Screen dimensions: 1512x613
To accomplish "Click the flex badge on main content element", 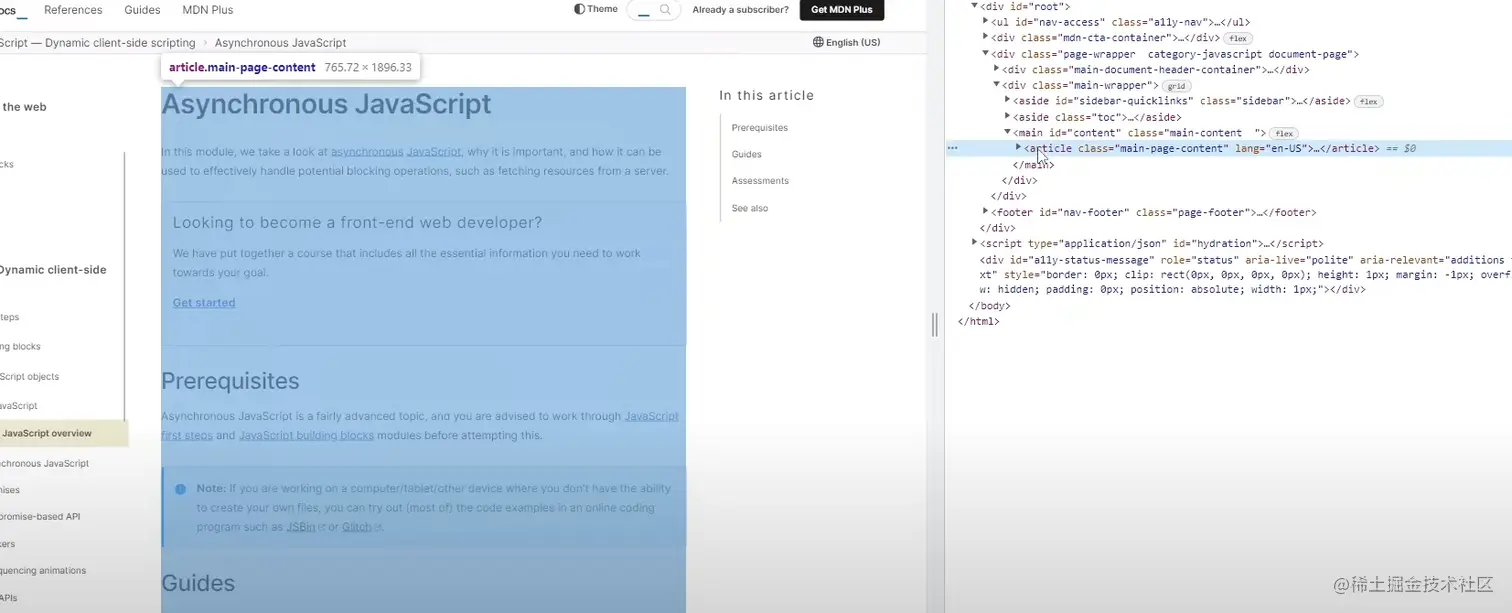I will coord(1284,134).
